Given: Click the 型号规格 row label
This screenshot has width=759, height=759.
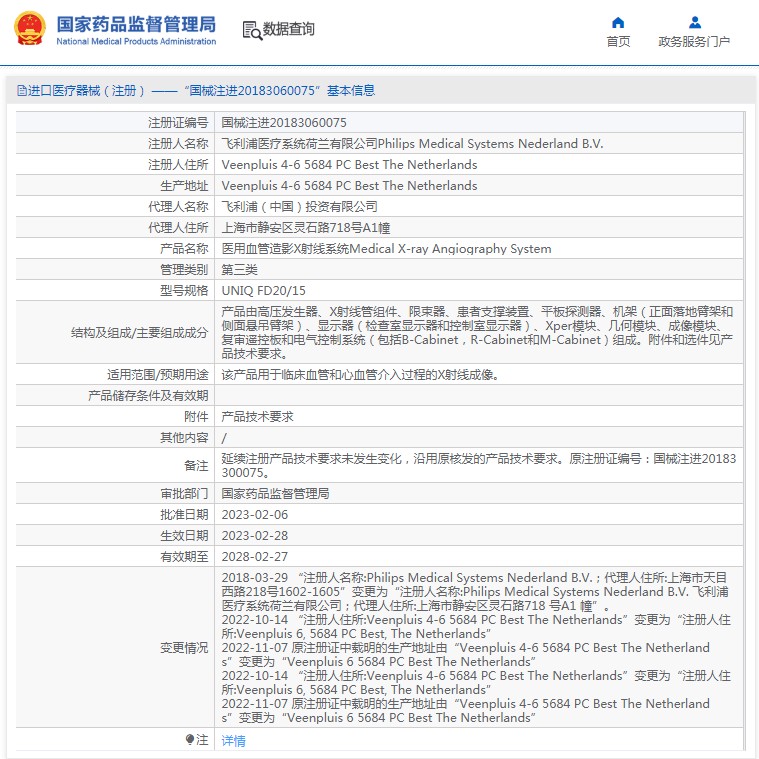Looking at the screenshot, I should click(184, 290).
